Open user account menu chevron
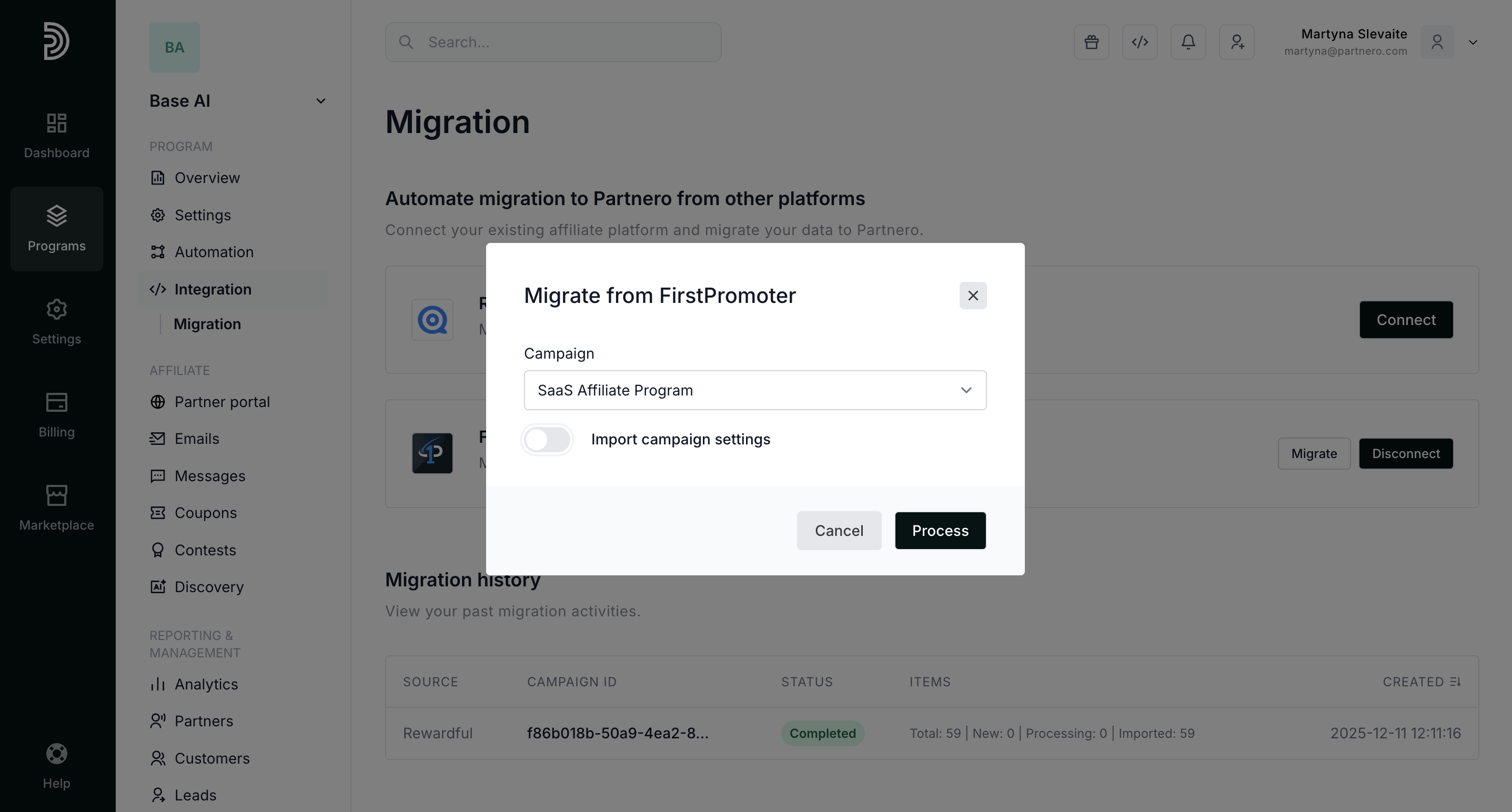 pyautogui.click(x=1473, y=42)
